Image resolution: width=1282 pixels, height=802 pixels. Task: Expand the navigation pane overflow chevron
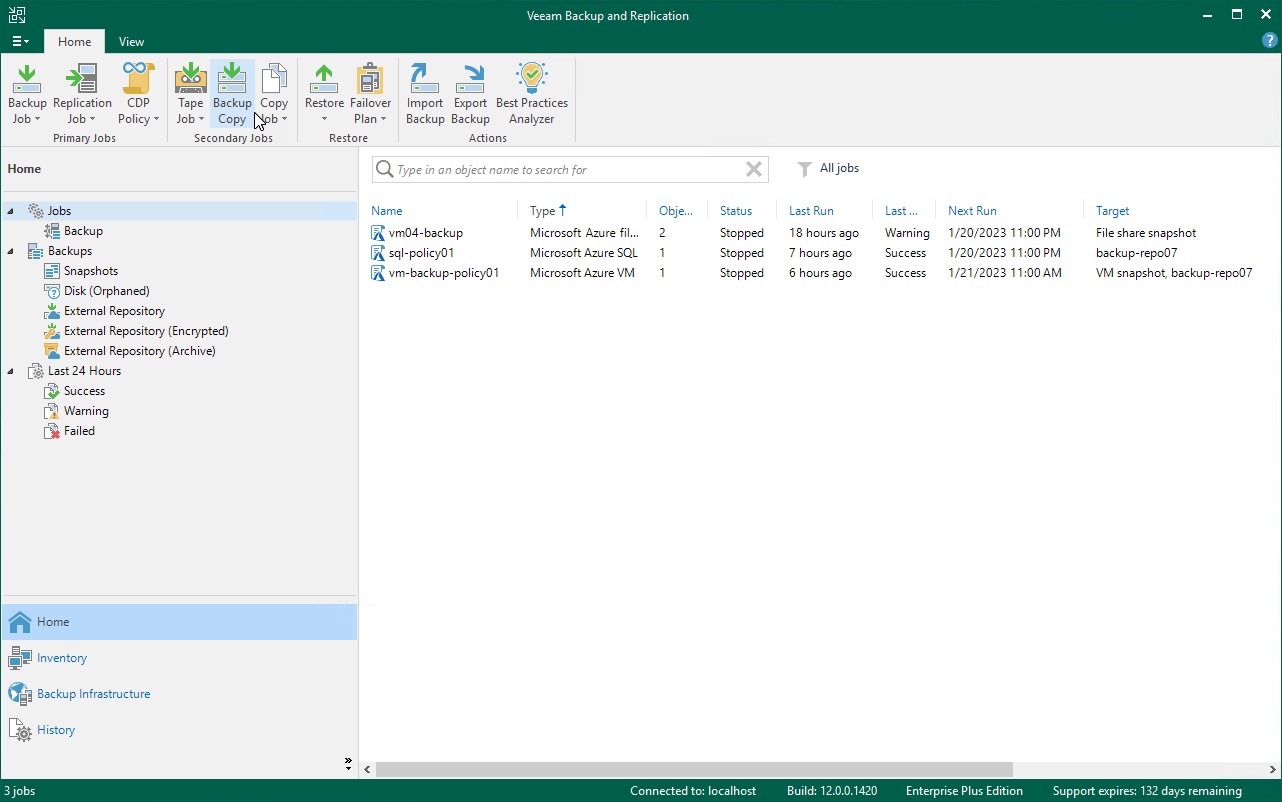[x=348, y=763]
